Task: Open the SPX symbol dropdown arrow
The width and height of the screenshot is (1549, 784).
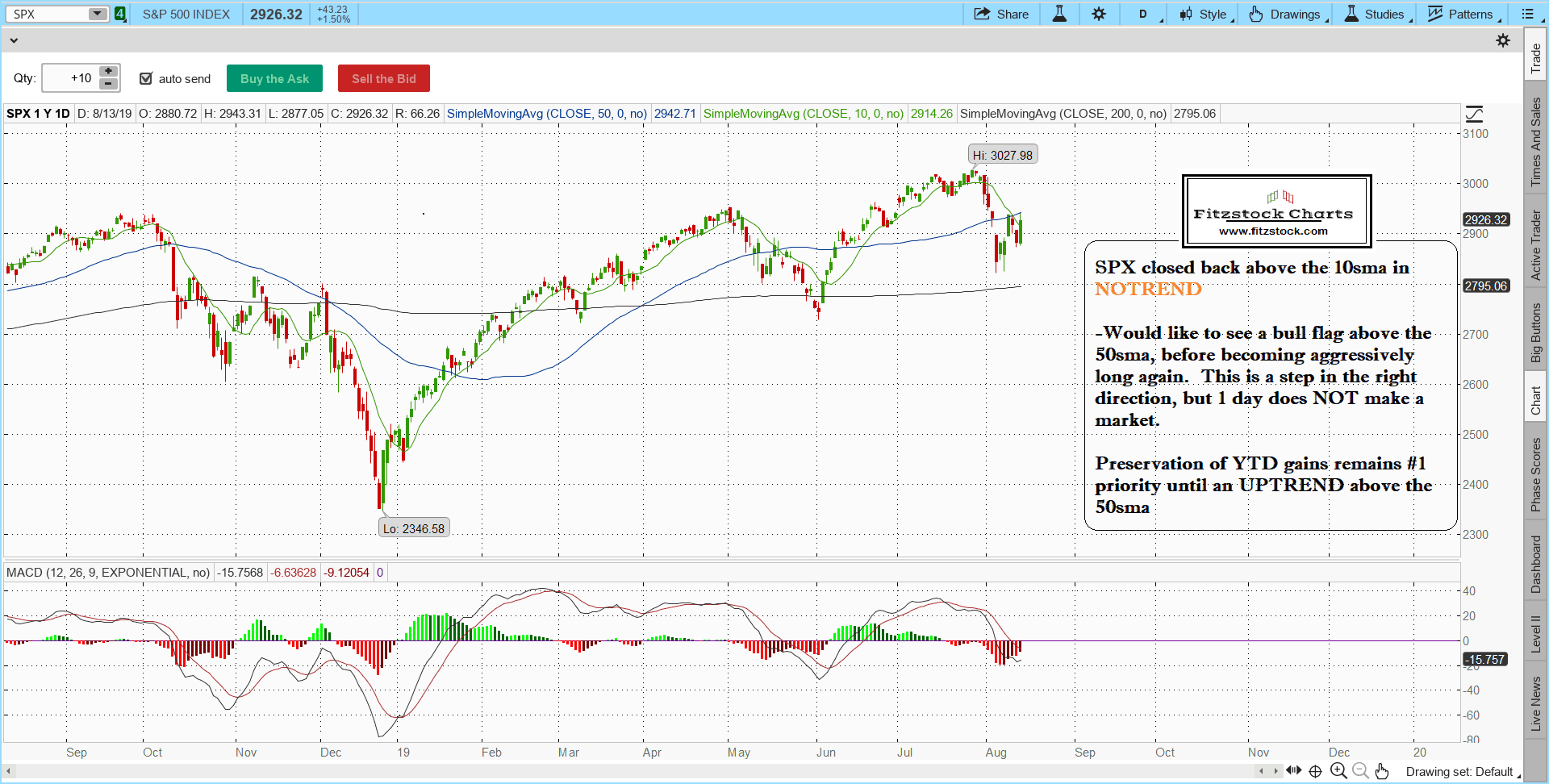Action: [97, 14]
